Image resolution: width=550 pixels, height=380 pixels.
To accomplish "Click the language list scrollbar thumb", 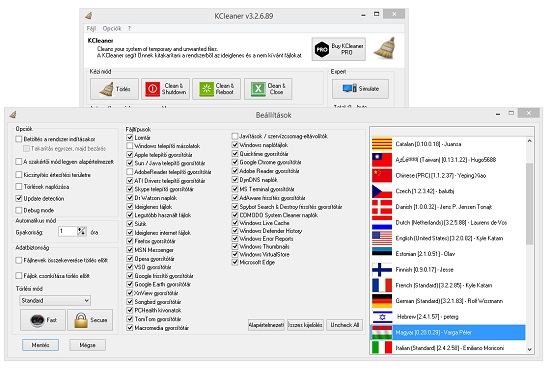I will click(530, 204).
